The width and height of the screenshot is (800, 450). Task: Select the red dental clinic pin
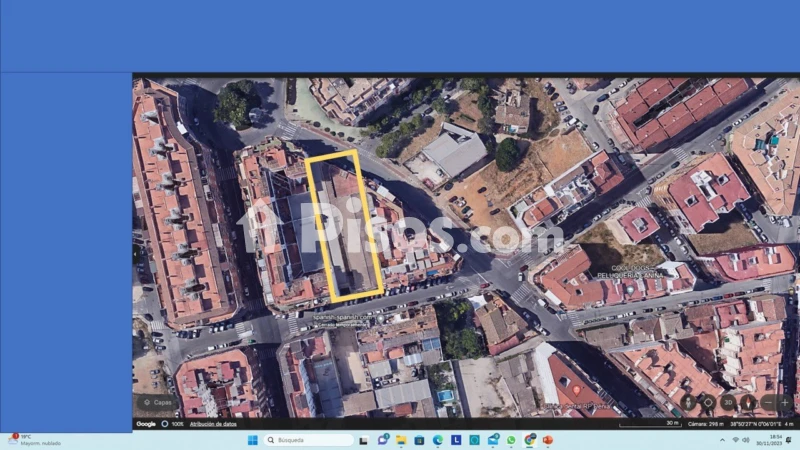pos(576,391)
